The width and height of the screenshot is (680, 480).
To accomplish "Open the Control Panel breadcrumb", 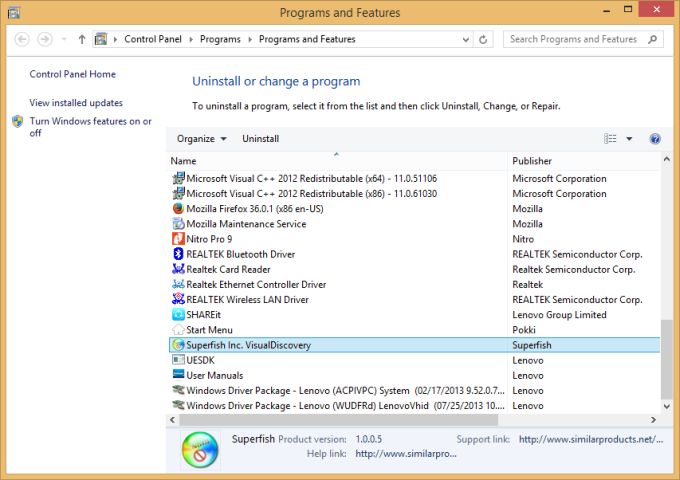I will tap(153, 39).
